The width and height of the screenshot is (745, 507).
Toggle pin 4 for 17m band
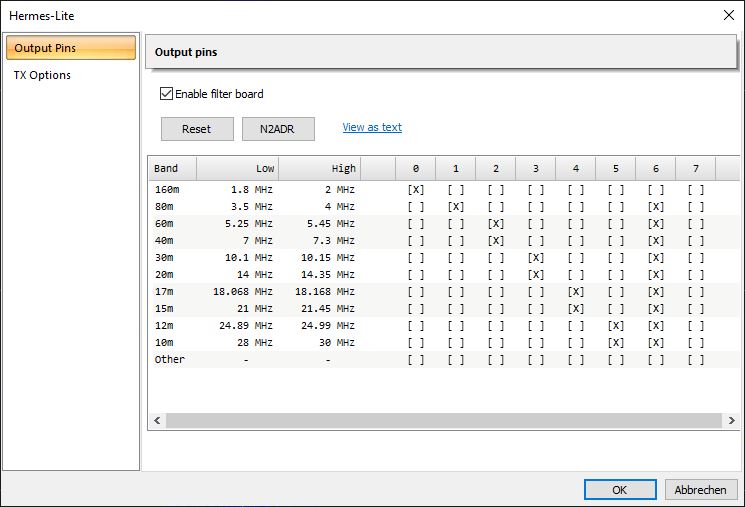tap(576, 291)
